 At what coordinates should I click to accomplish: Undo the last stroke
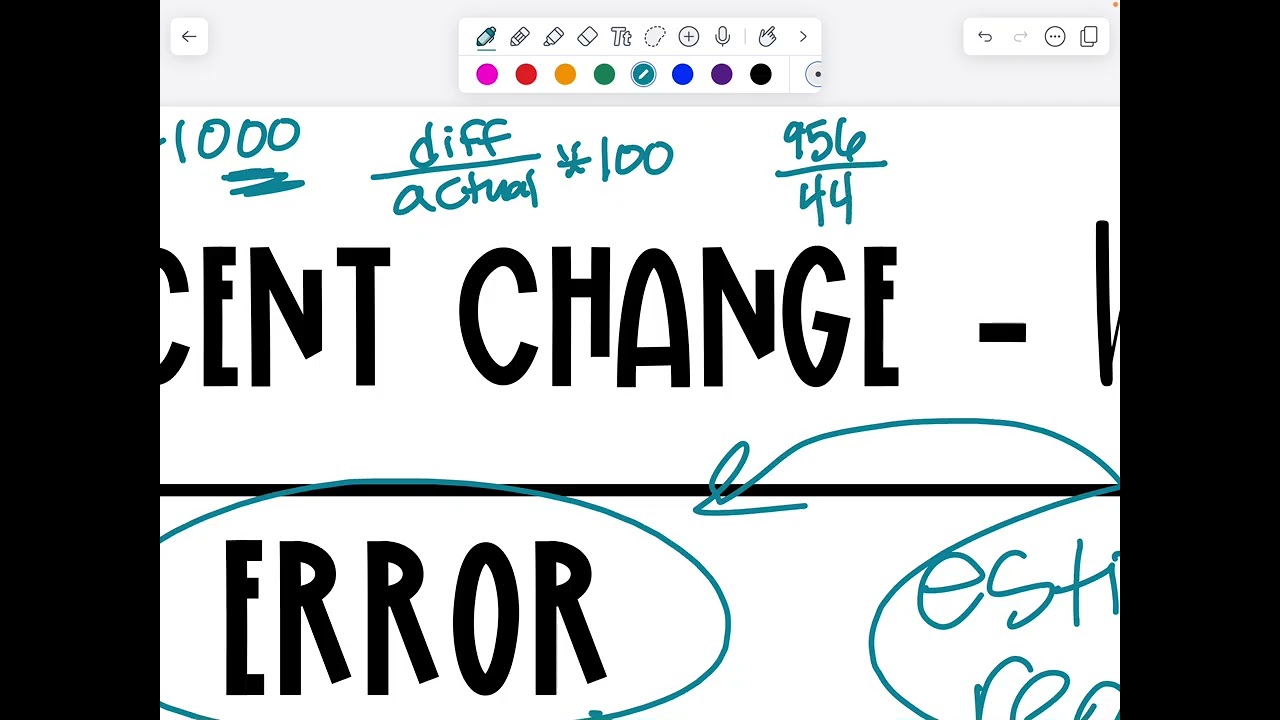985,37
